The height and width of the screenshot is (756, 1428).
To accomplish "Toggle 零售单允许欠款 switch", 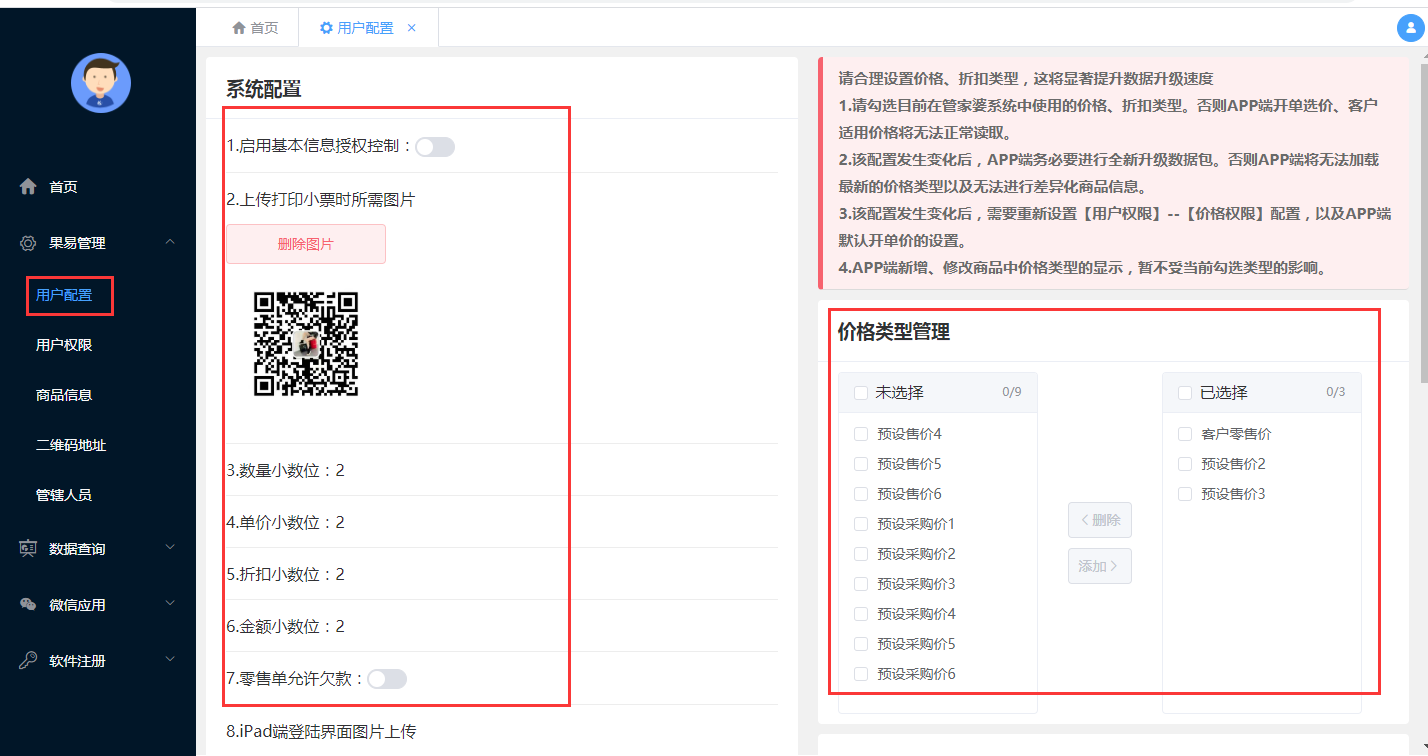I will 387,679.
